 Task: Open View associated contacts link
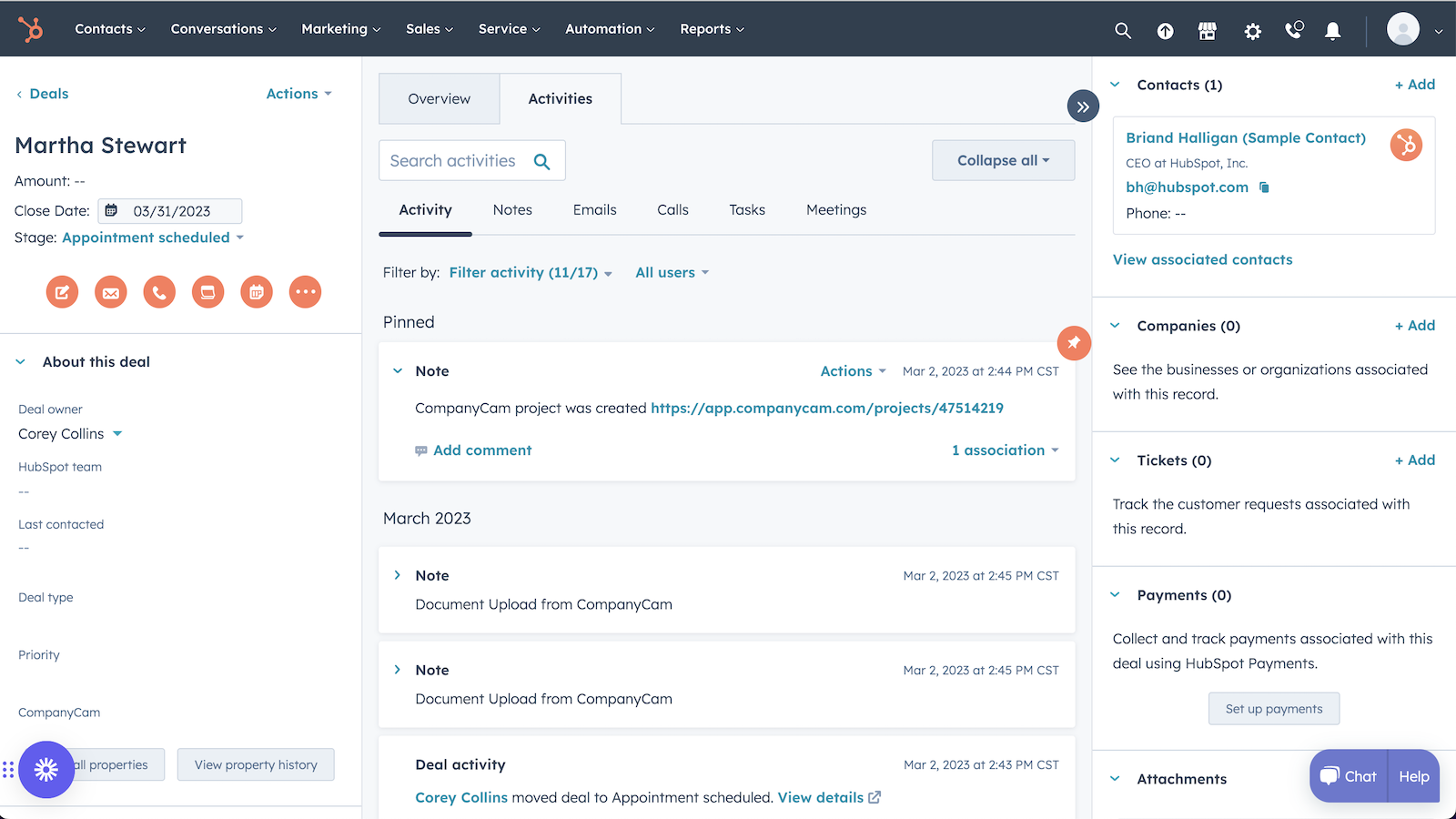coord(1202,260)
